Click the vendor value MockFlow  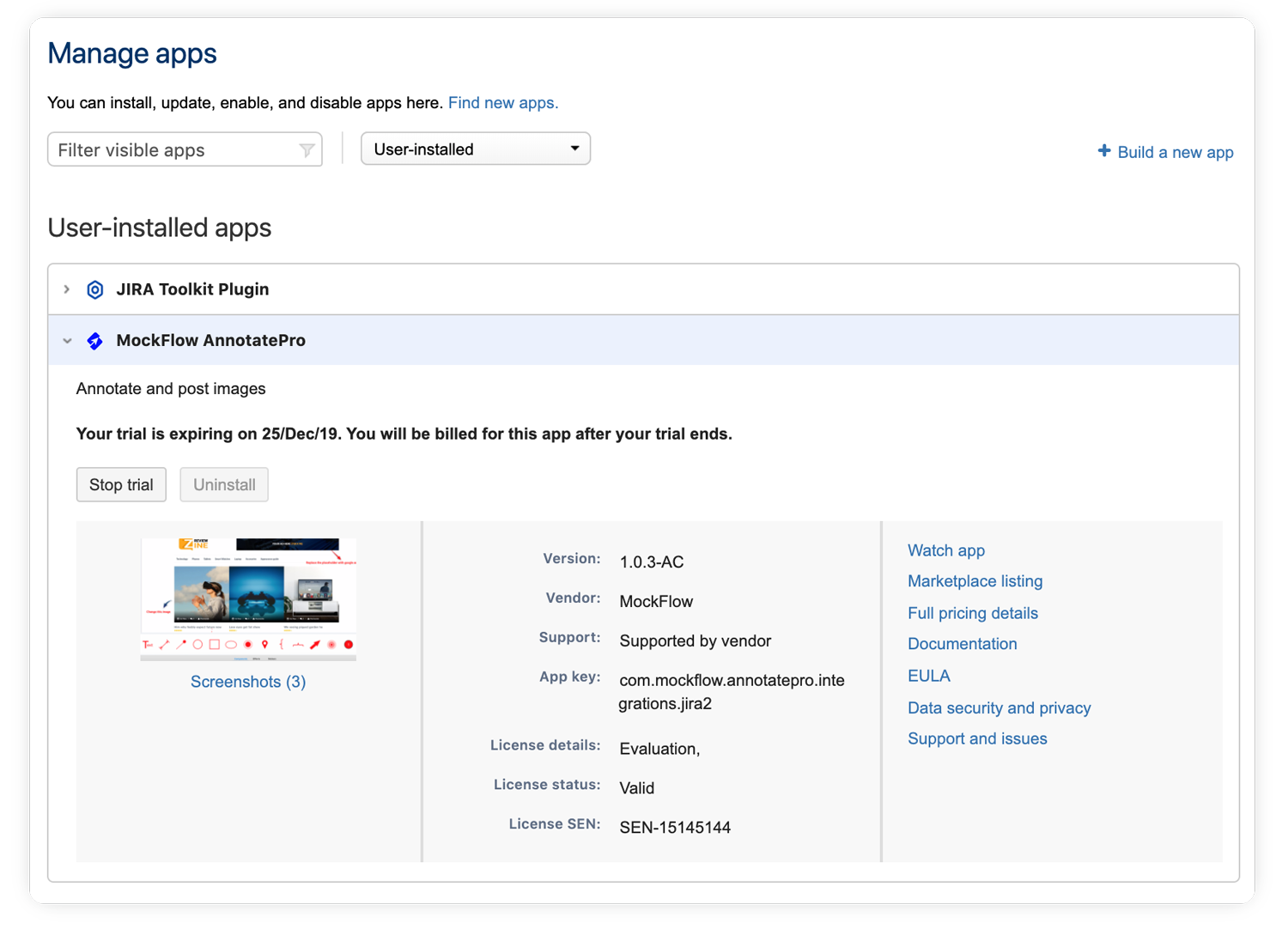[656, 602]
